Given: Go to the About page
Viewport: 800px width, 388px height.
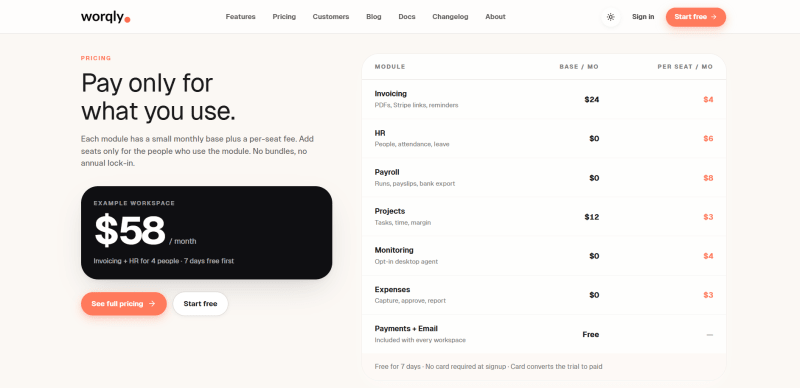Looking at the screenshot, I should pyautogui.click(x=495, y=17).
